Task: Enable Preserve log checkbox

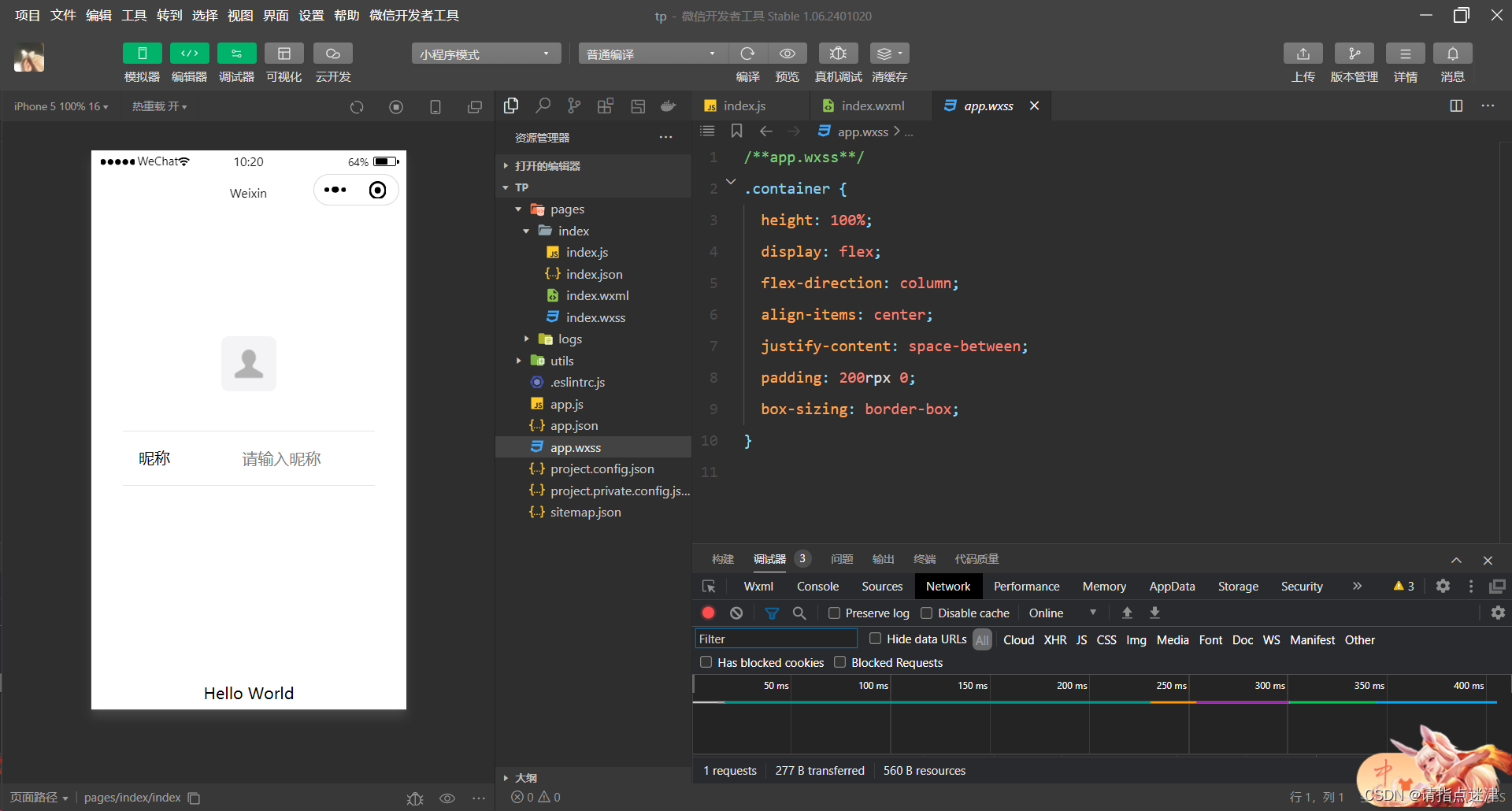Action: 834,613
